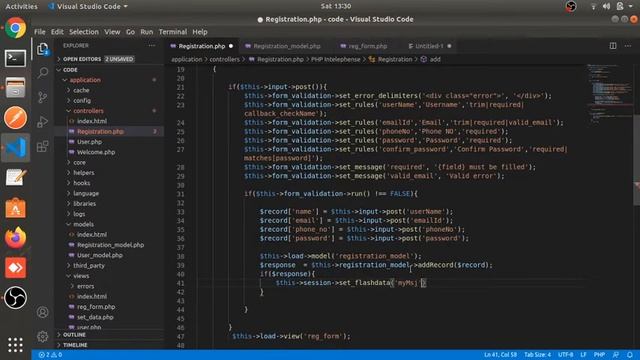Collapse the views folder
The height and width of the screenshot is (360, 640).
point(81,276)
